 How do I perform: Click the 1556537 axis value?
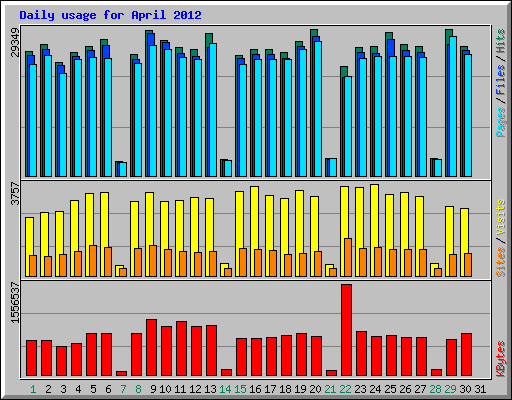click(x=15, y=303)
